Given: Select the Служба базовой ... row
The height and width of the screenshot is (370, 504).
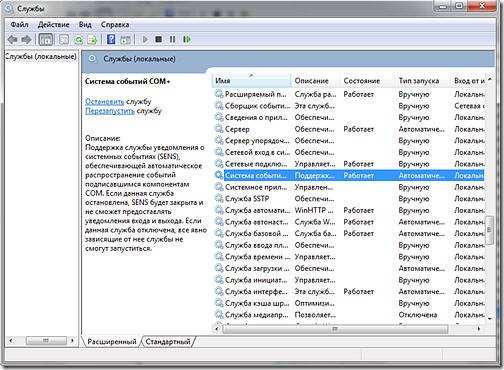Looking at the screenshot, I should 349,233.
